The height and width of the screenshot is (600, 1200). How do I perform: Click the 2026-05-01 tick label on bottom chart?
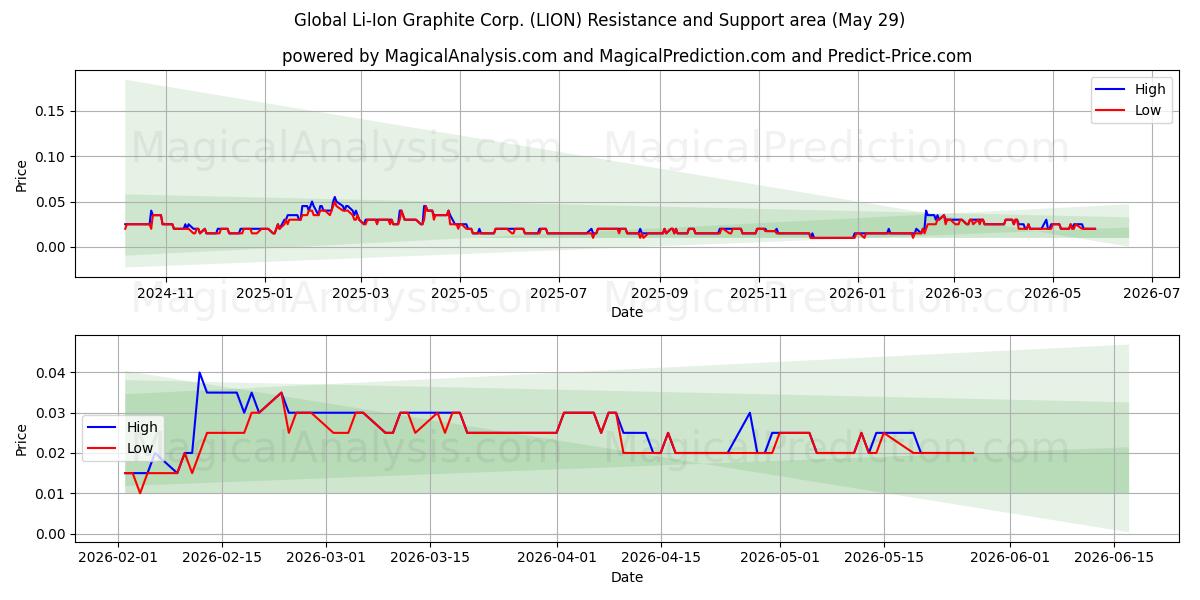779,558
